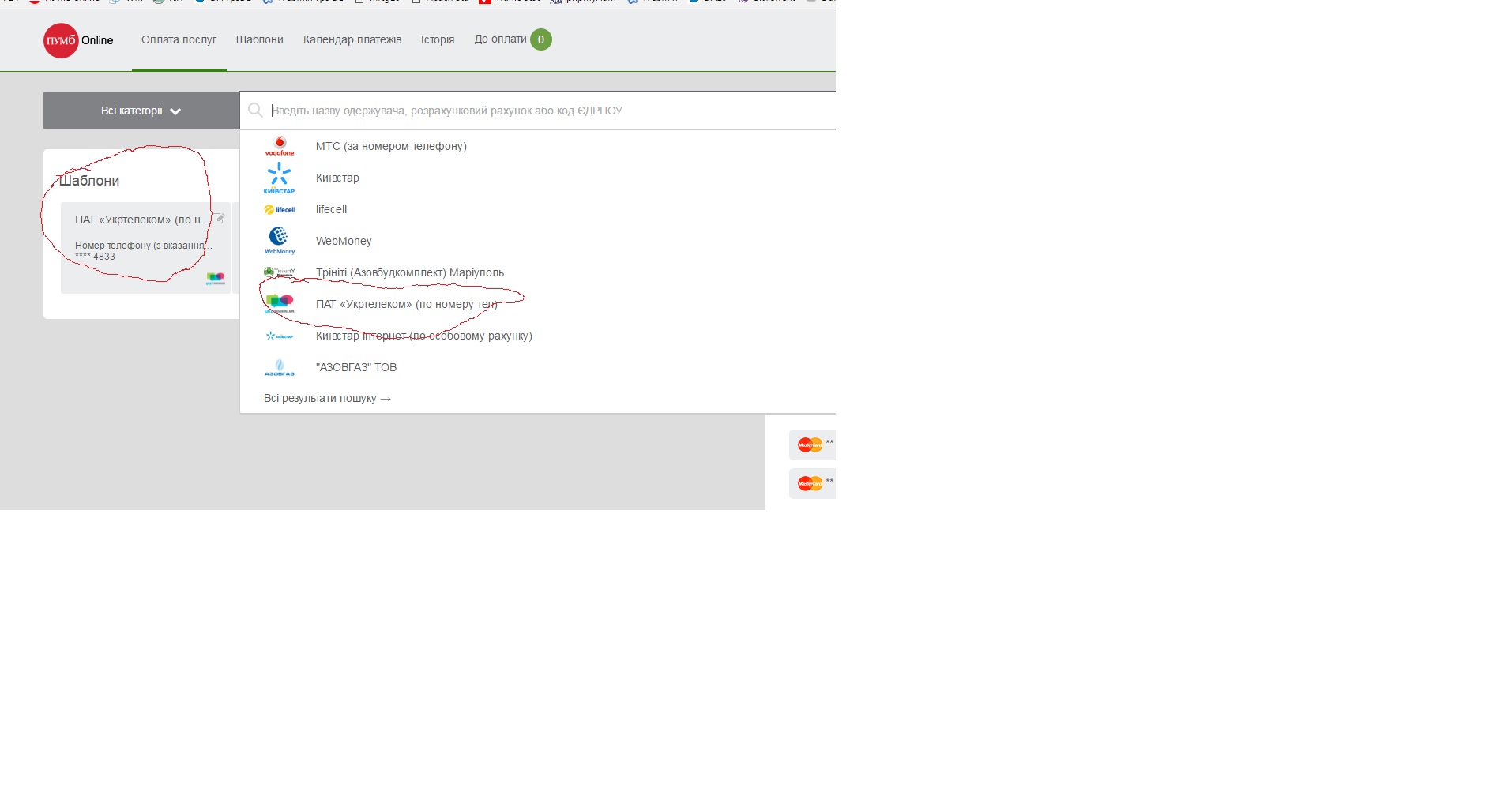The width and height of the screenshot is (1512, 788).
Task: Select Київстар Інтернет (по особовому рахунку)
Action: (x=424, y=336)
